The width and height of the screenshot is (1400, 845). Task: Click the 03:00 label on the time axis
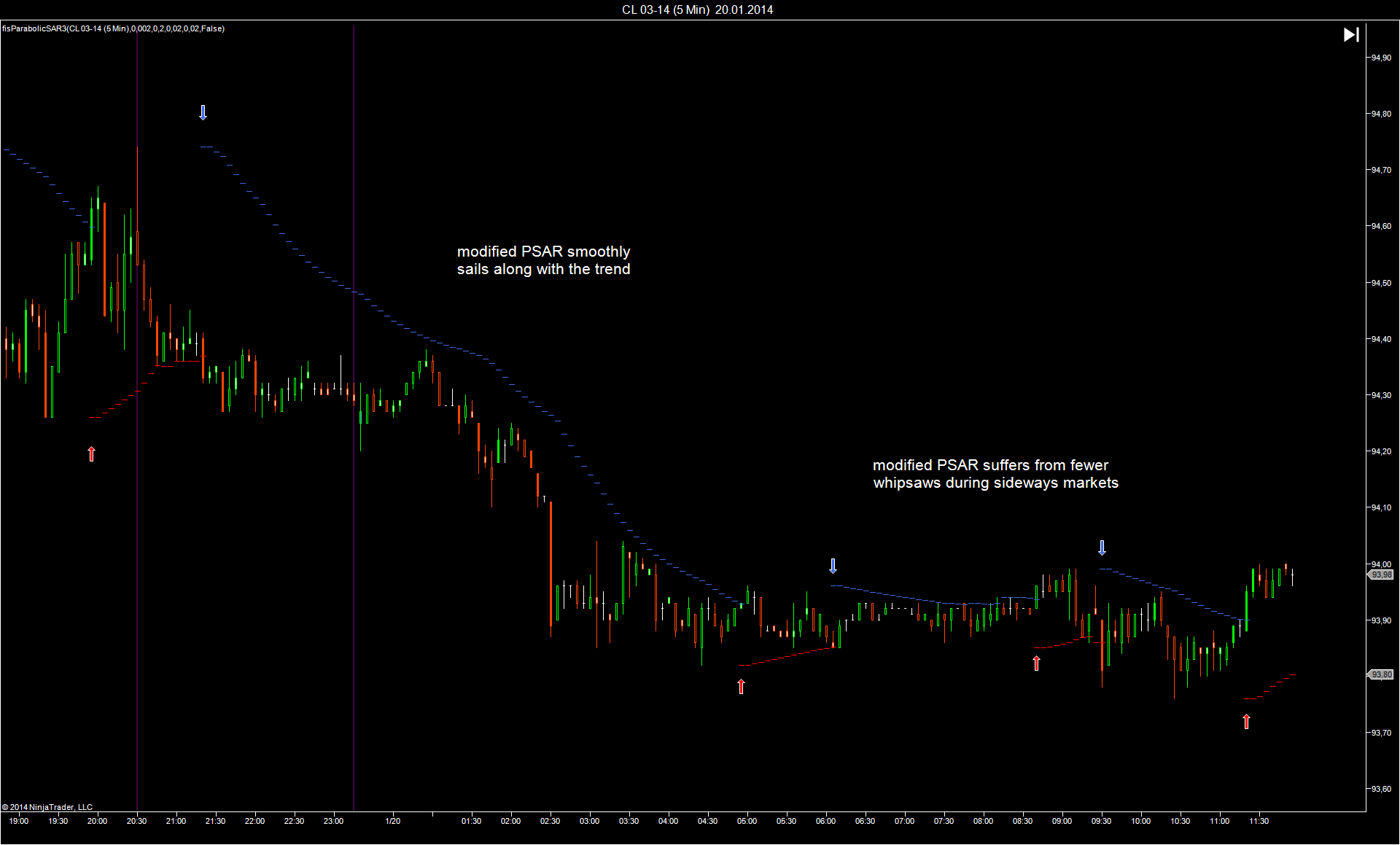[589, 821]
